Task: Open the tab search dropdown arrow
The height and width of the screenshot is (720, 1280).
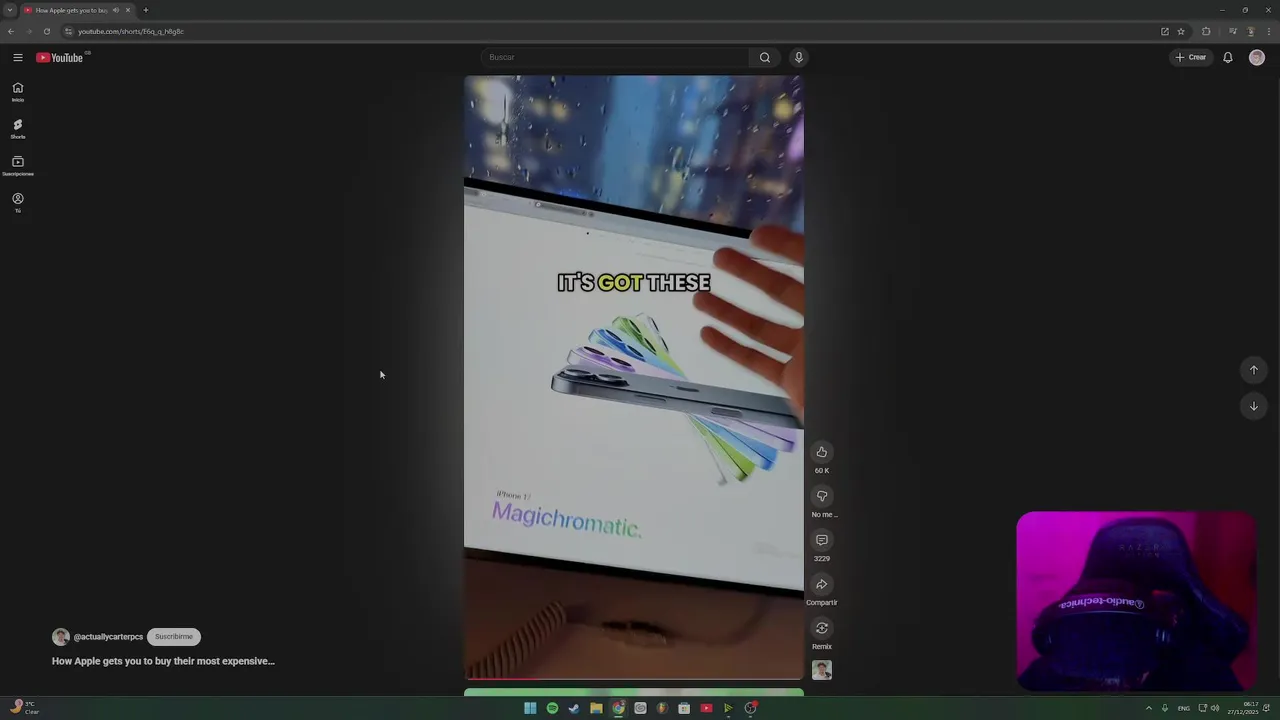Action: pyautogui.click(x=10, y=10)
